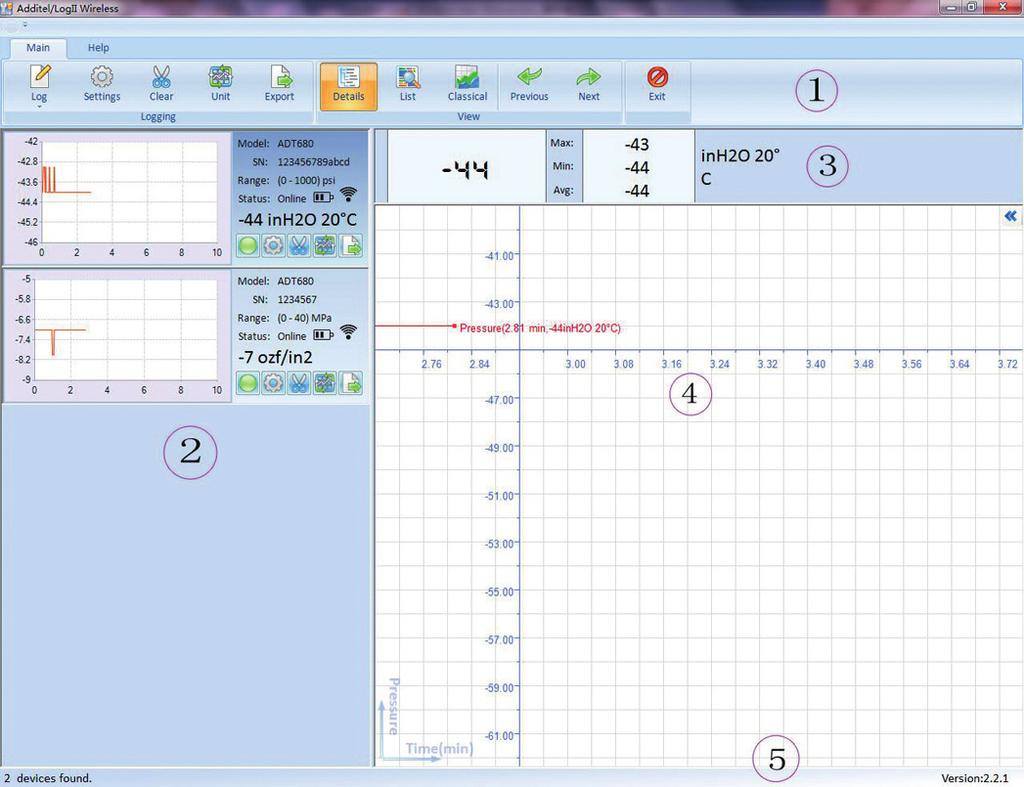The height and width of the screenshot is (787, 1024).
Task: Export data icon for SN 123456789abcd device
Action: [351, 246]
